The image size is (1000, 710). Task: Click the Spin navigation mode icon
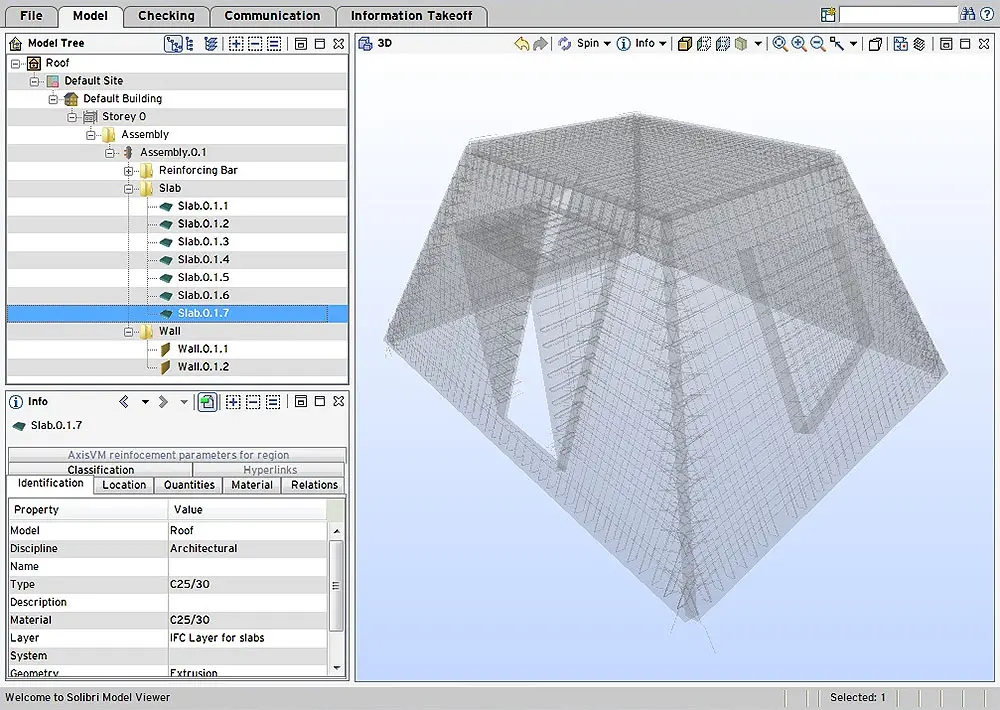click(x=565, y=44)
